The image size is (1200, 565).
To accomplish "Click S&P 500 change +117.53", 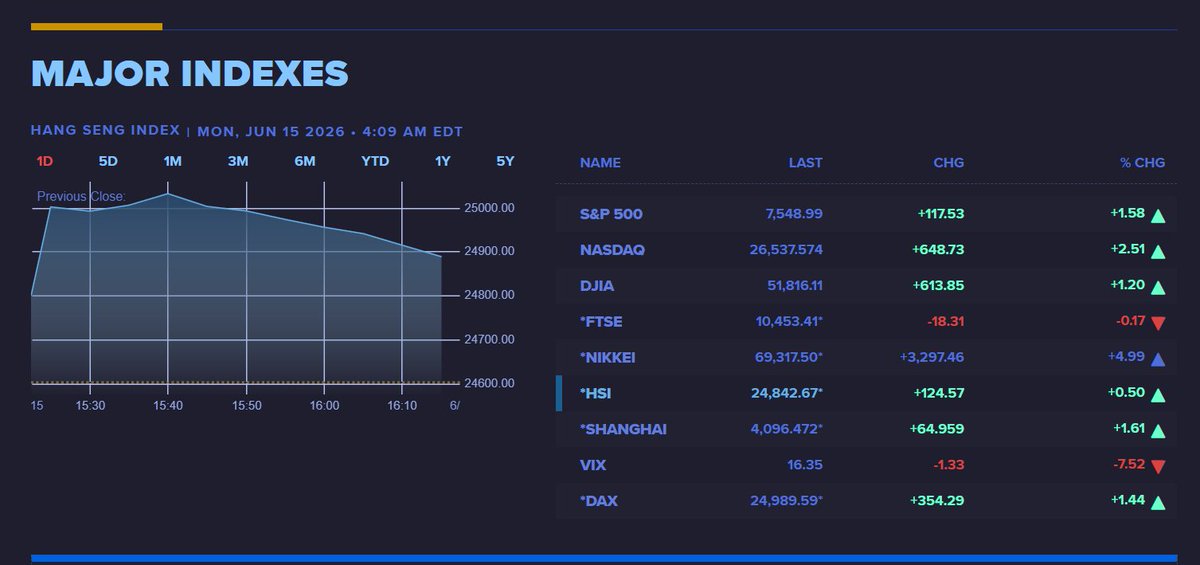I will click(x=940, y=214).
